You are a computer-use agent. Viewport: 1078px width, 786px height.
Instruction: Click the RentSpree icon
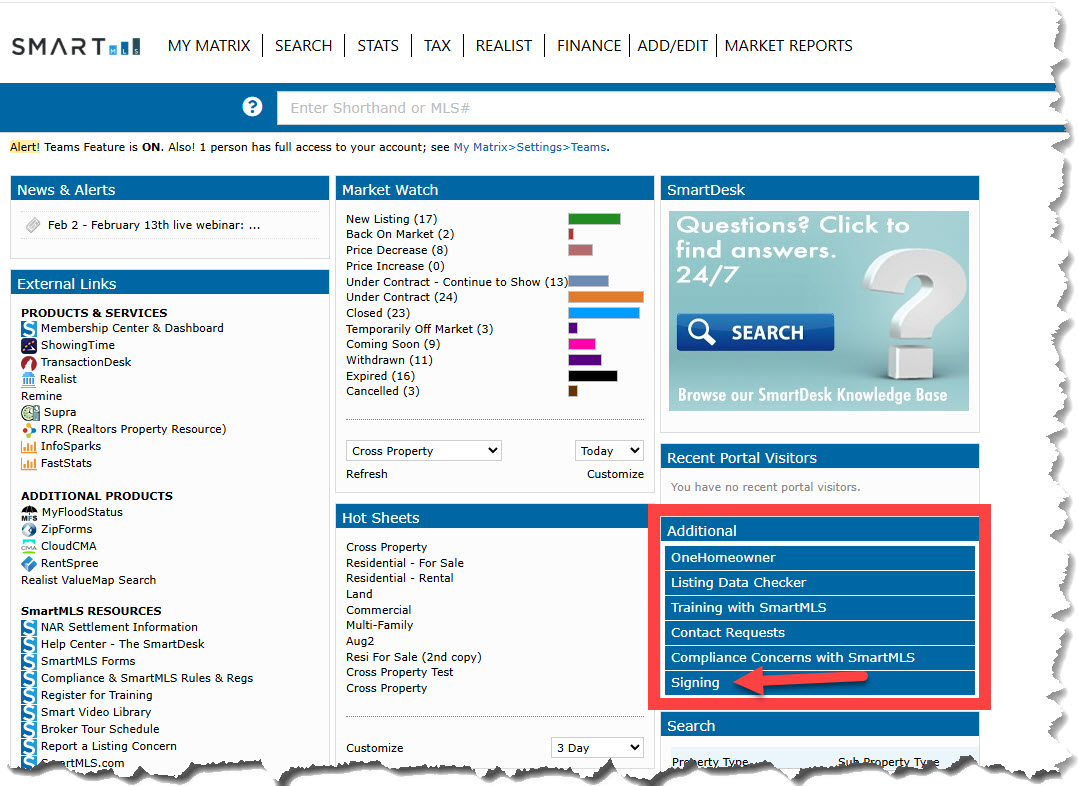click(29, 563)
